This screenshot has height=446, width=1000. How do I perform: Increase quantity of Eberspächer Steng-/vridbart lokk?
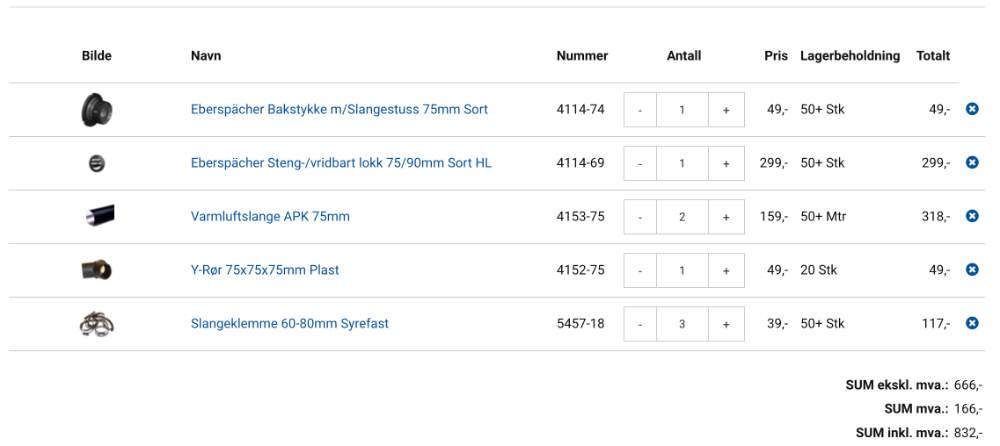[726, 163]
